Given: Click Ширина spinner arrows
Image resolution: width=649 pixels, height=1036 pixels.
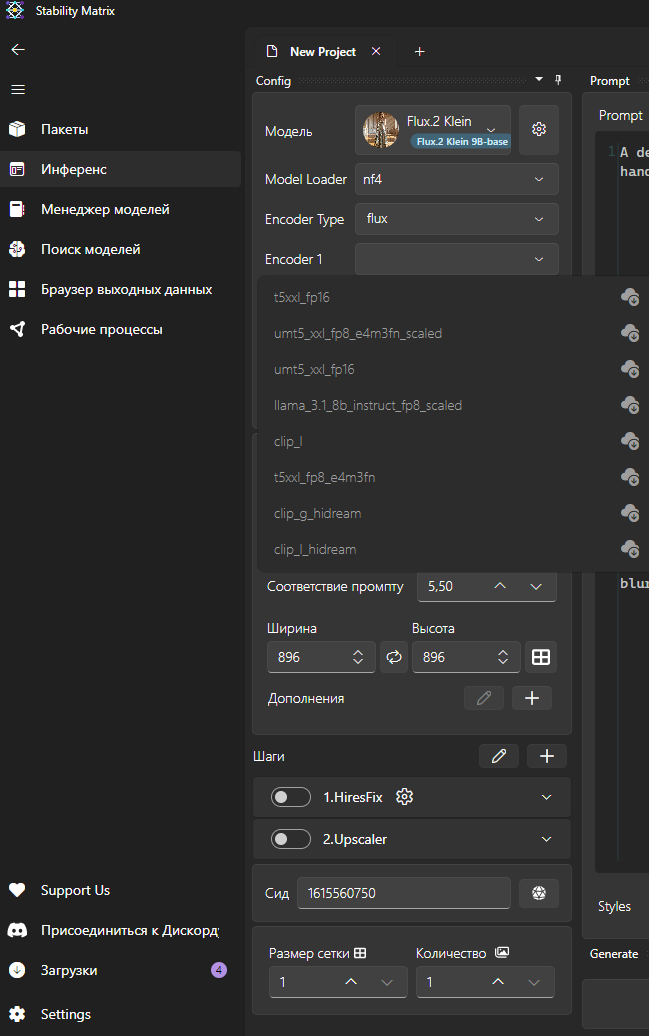Looking at the screenshot, I should pos(358,657).
